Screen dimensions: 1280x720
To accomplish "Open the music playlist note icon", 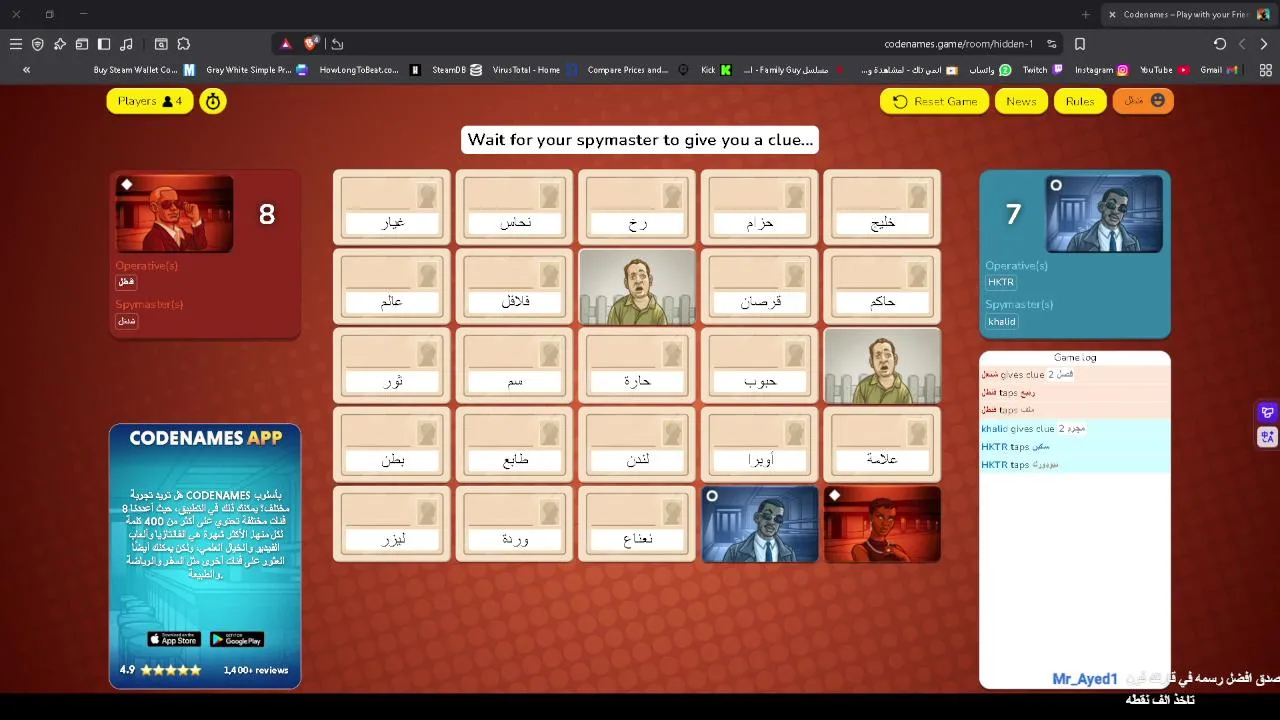I will (126, 44).
